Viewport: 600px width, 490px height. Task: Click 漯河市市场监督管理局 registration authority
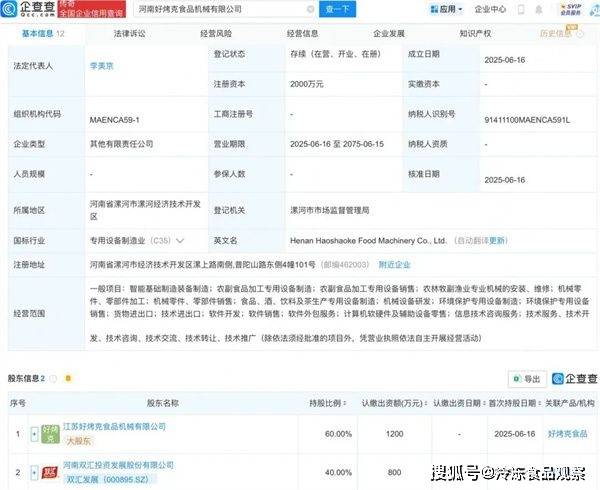coord(329,210)
